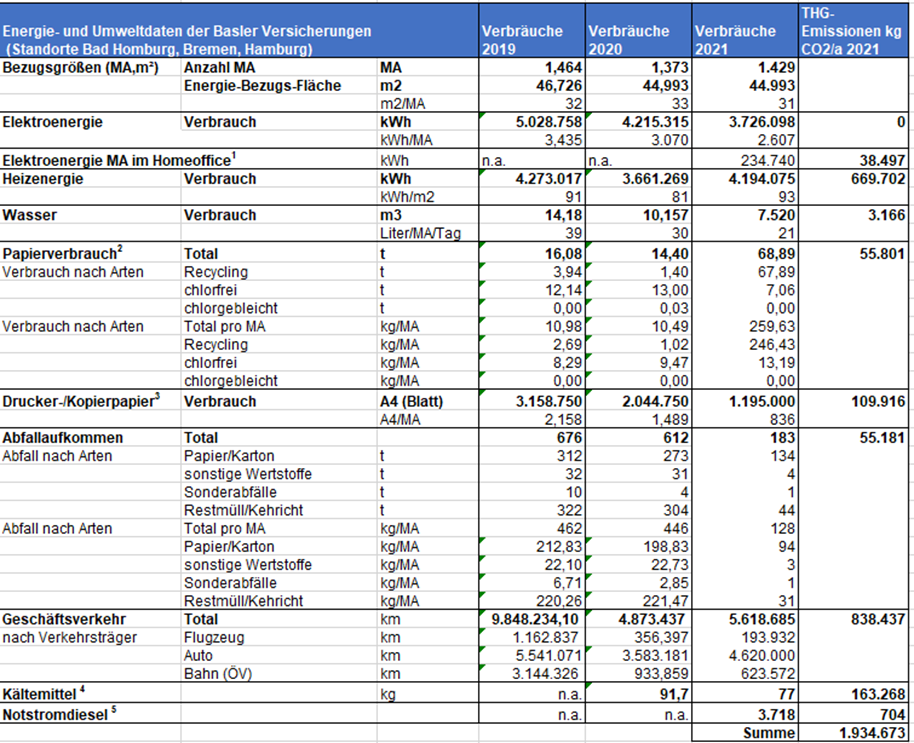This screenshot has height=743, width=914.
Task: Click the heating emissions value 669.702
Action: (878, 178)
